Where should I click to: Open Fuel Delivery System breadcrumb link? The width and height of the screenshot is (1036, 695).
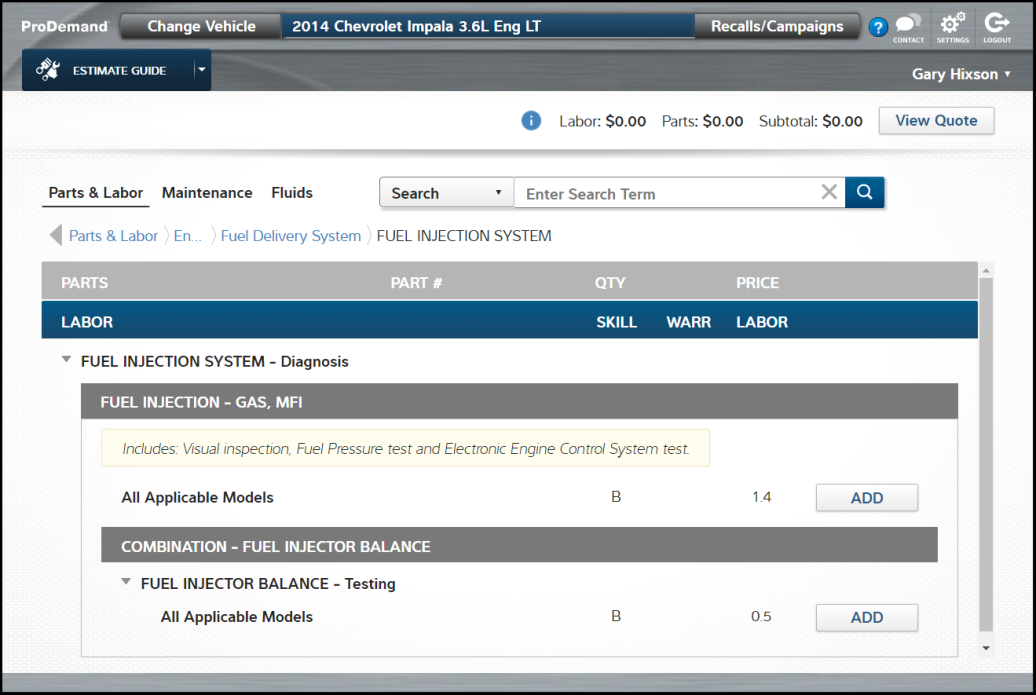tap(290, 236)
